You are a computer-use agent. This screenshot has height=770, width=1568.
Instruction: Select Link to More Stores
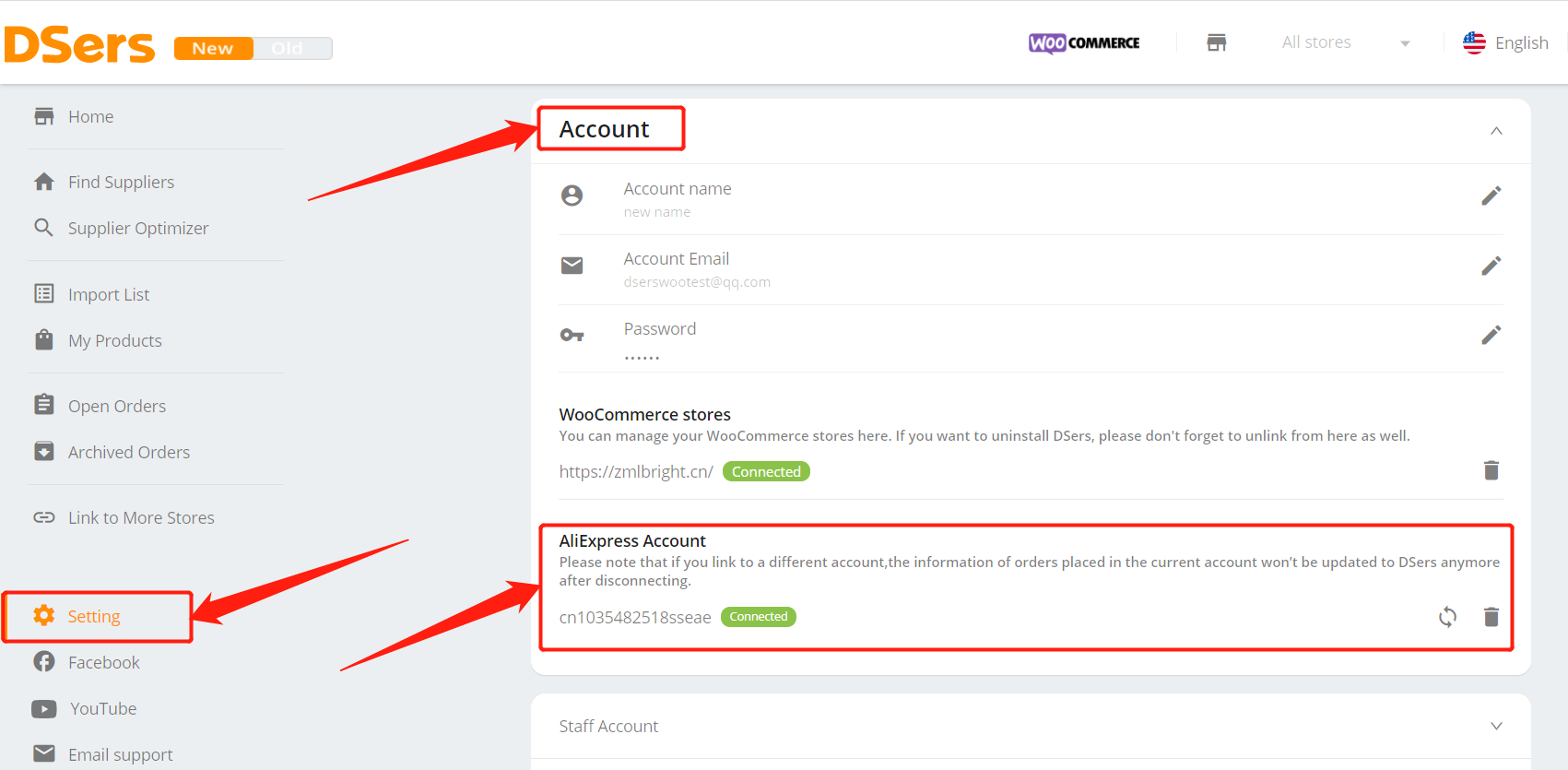[x=141, y=517]
